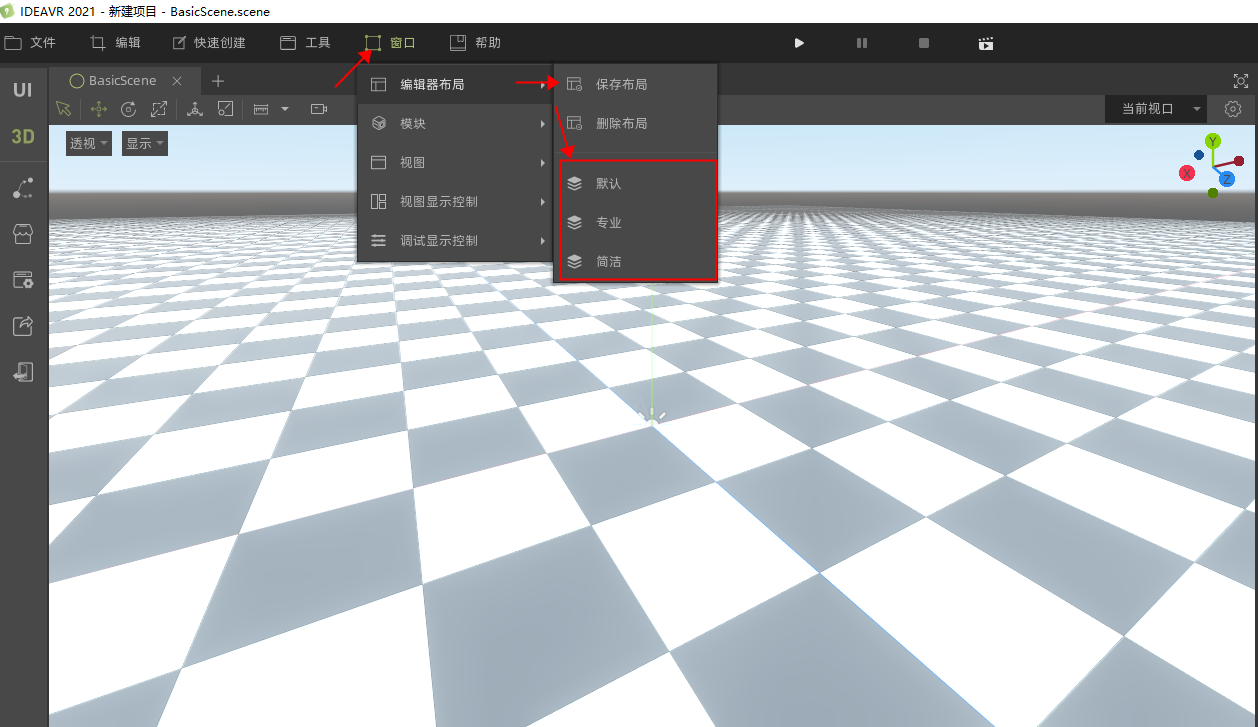Open the window settings sidebar icon
Image resolution: width=1258 pixels, height=727 pixels.
(22, 280)
